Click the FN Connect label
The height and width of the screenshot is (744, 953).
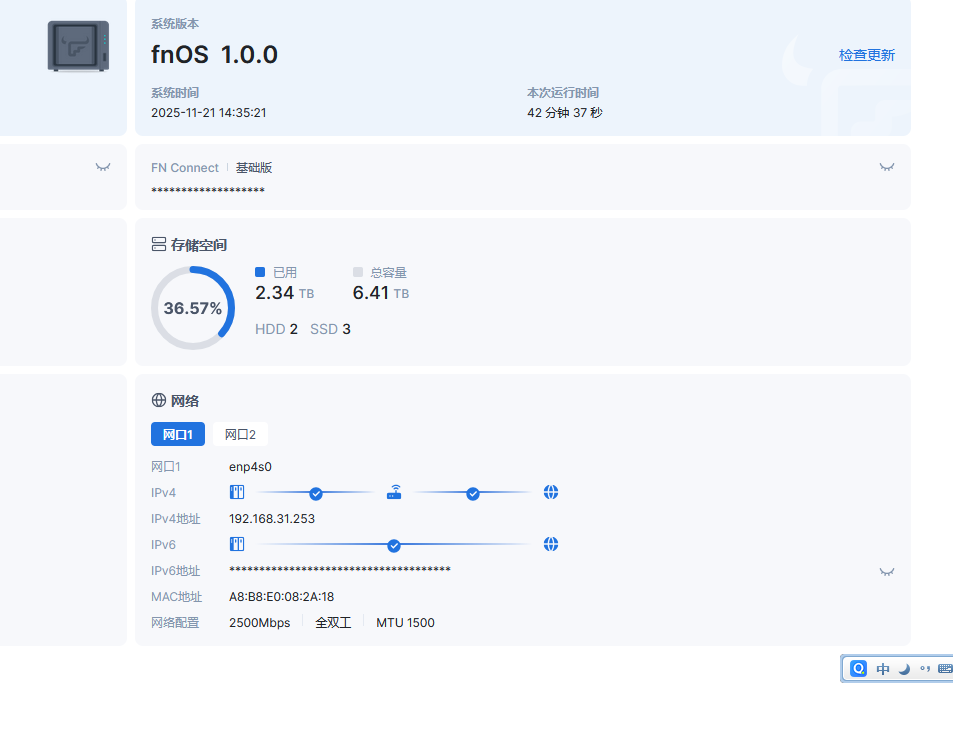point(185,168)
